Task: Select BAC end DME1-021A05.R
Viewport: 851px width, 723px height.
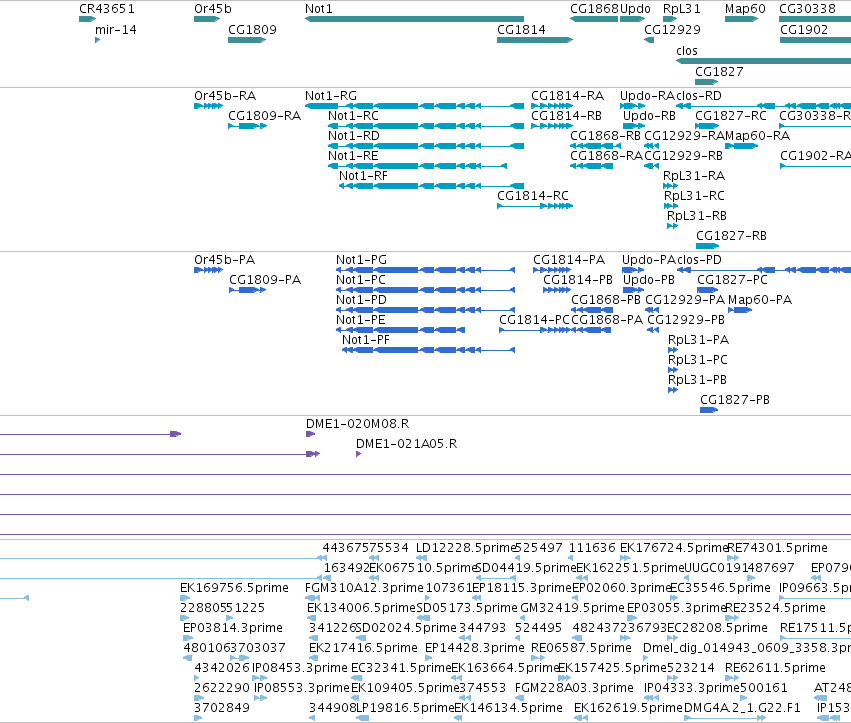Action: (x=358, y=454)
